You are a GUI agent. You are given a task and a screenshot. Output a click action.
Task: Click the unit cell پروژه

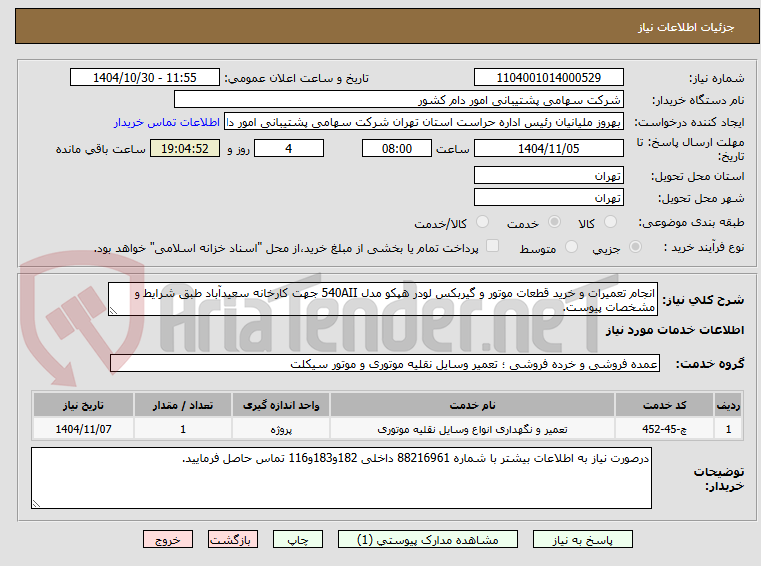pyautogui.click(x=281, y=429)
